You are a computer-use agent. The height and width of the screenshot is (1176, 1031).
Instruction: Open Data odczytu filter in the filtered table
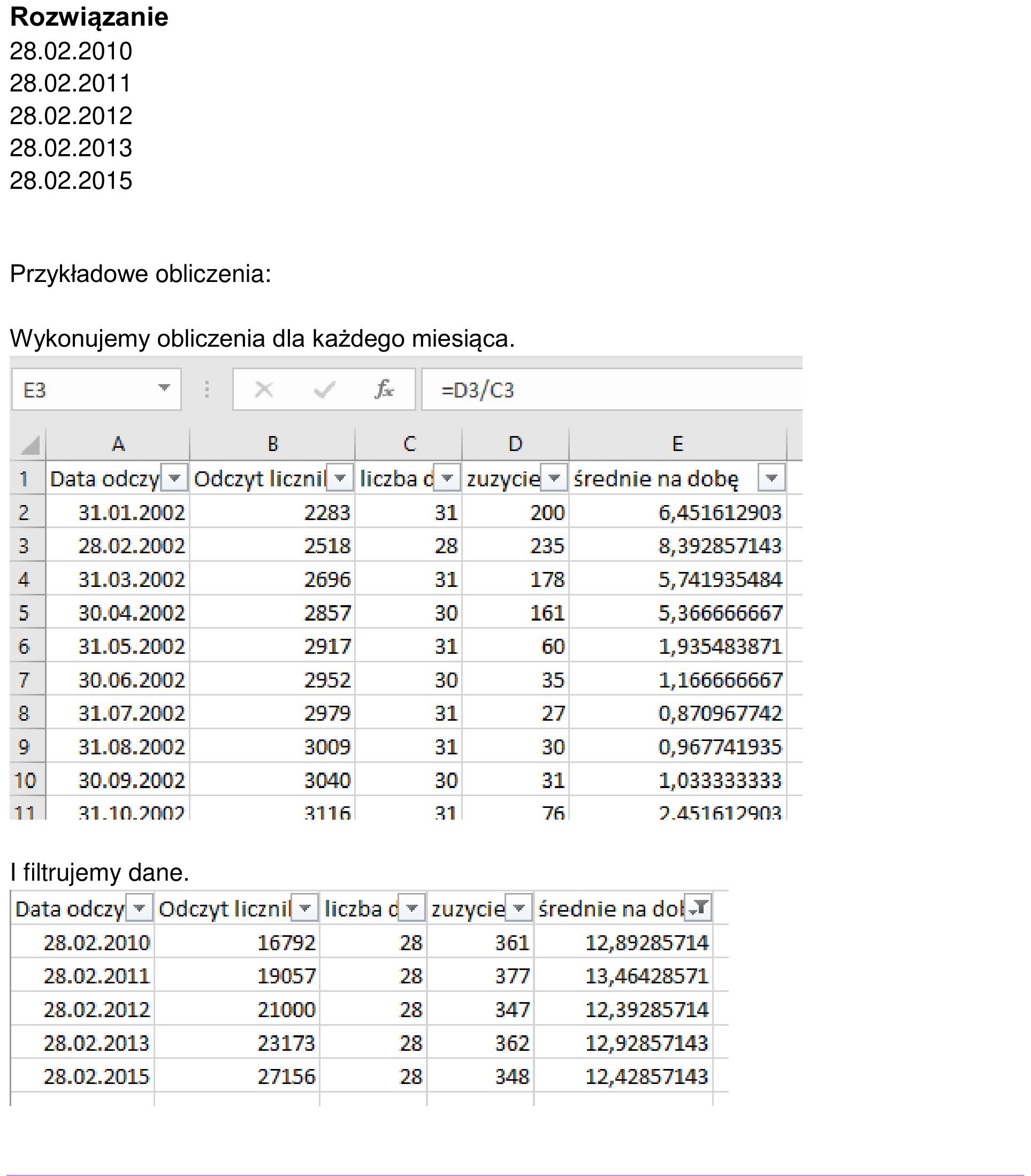pos(139,908)
